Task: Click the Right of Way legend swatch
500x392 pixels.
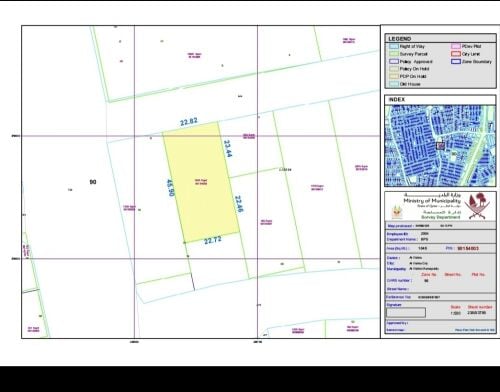Action: [394, 46]
